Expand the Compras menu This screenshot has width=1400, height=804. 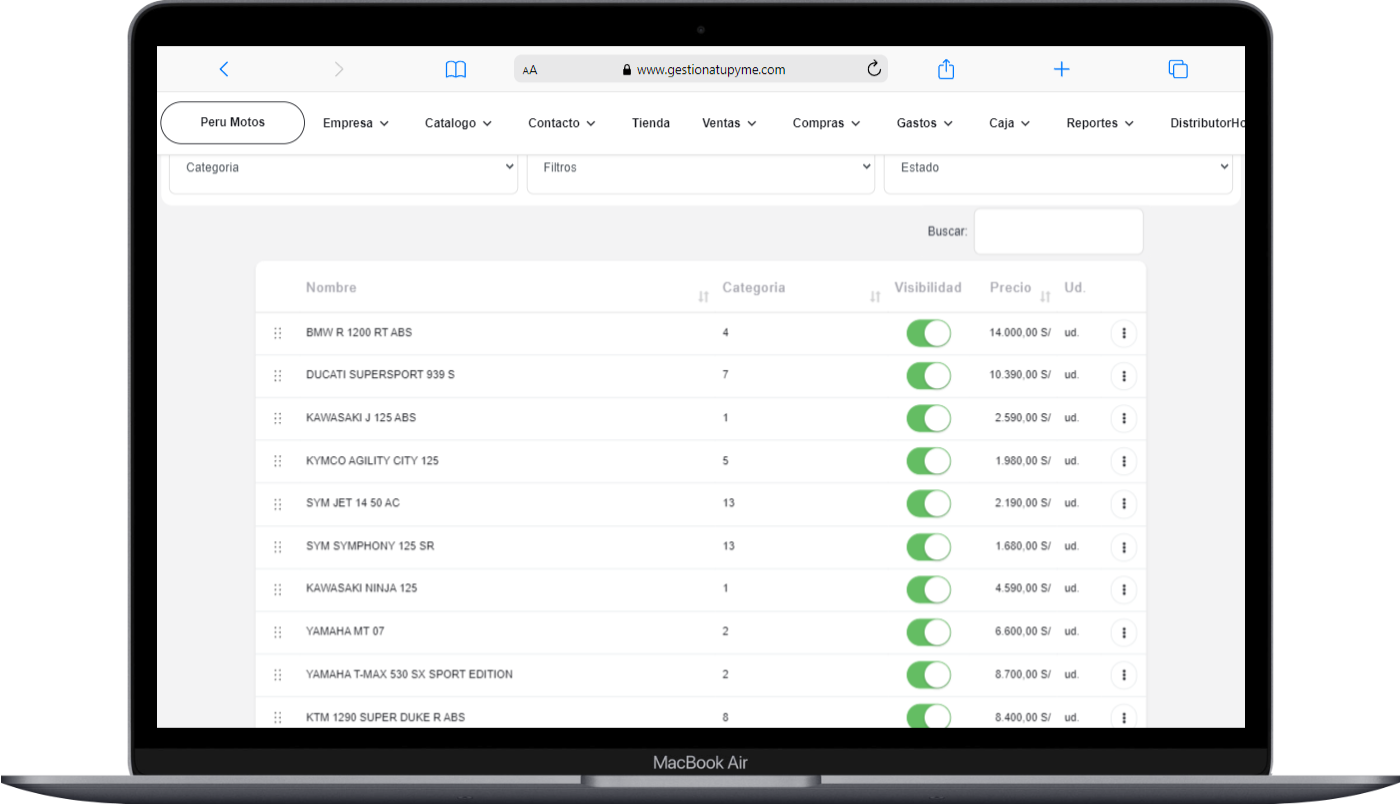pos(827,123)
